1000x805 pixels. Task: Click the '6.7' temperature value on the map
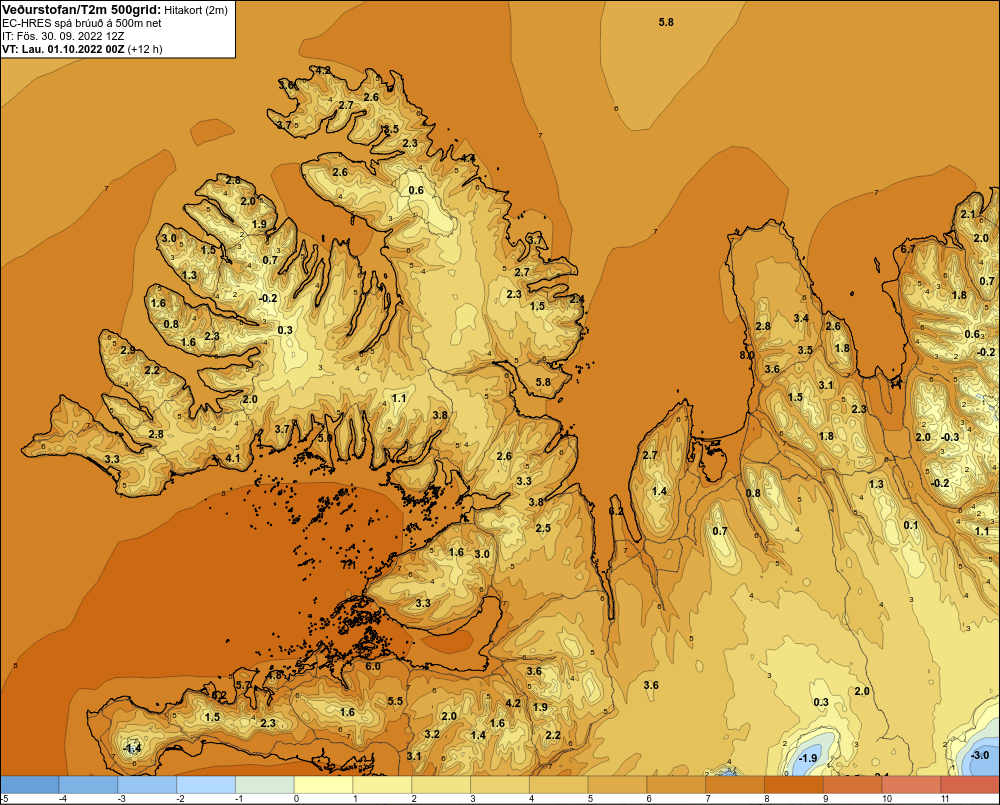click(x=908, y=249)
